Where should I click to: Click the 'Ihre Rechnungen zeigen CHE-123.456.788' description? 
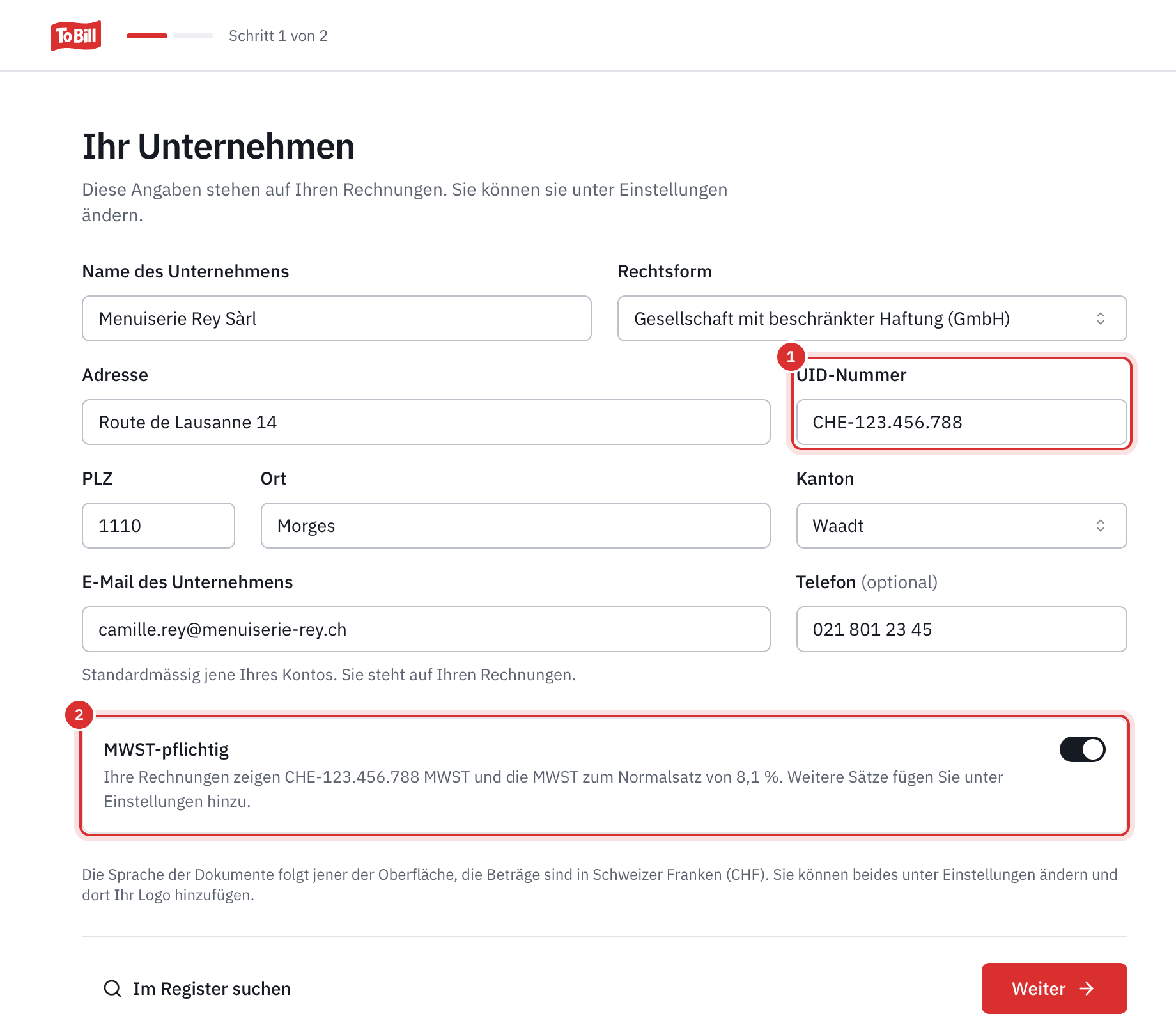pos(553,789)
